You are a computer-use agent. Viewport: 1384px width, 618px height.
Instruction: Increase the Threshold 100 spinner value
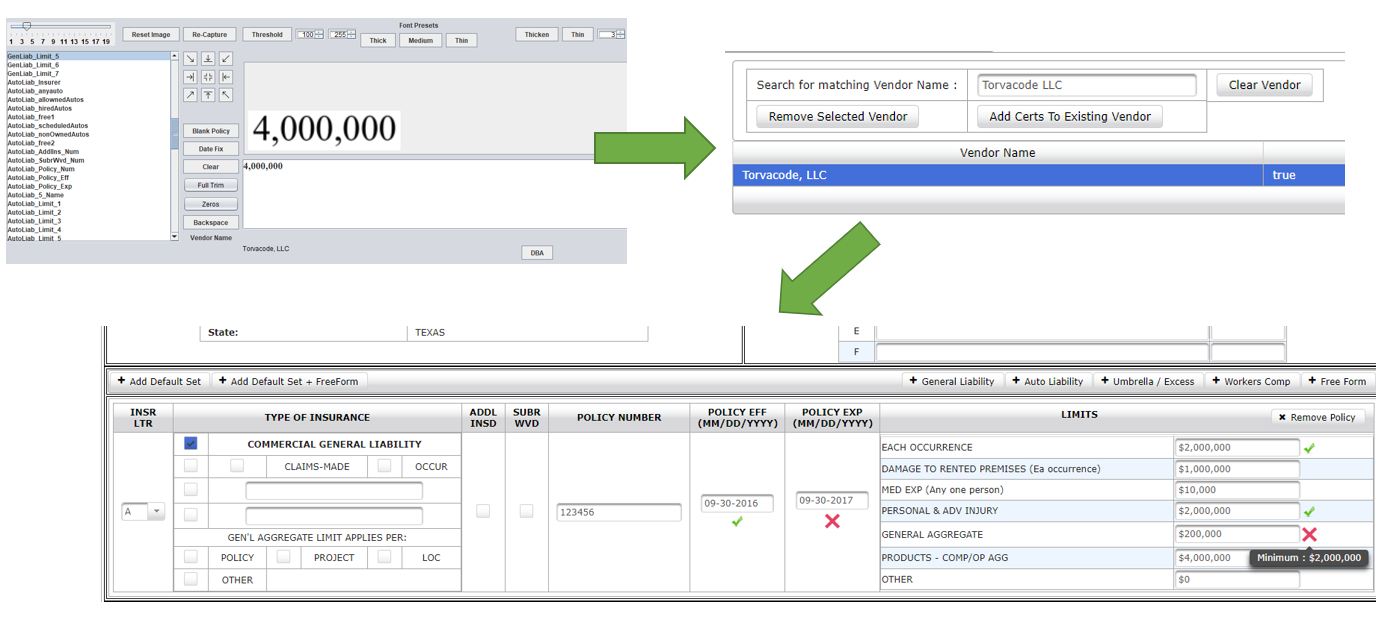pyautogui.click(x=319, y=32)
